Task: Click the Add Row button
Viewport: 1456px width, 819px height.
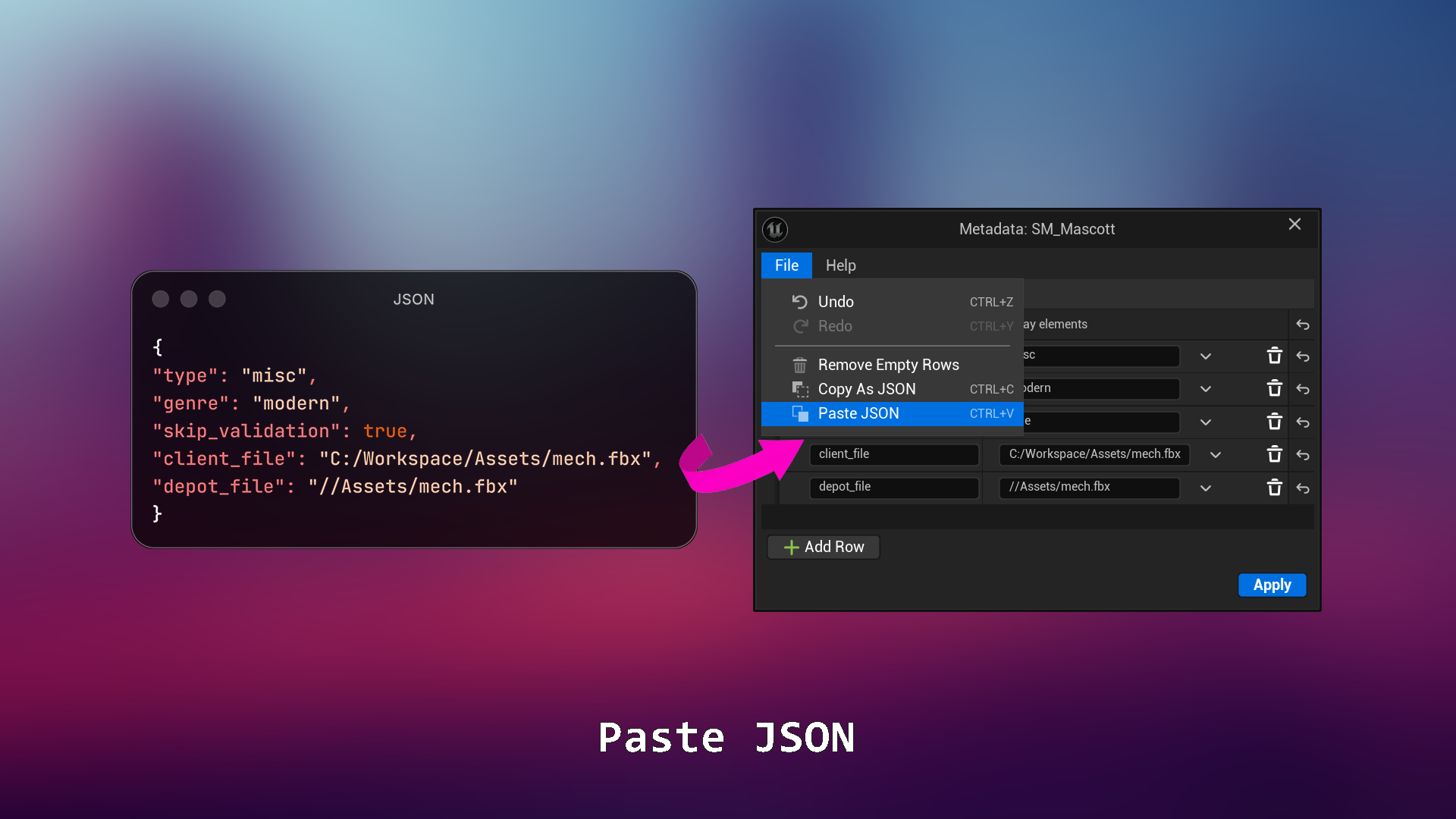Action: click(x=824, y=547)
